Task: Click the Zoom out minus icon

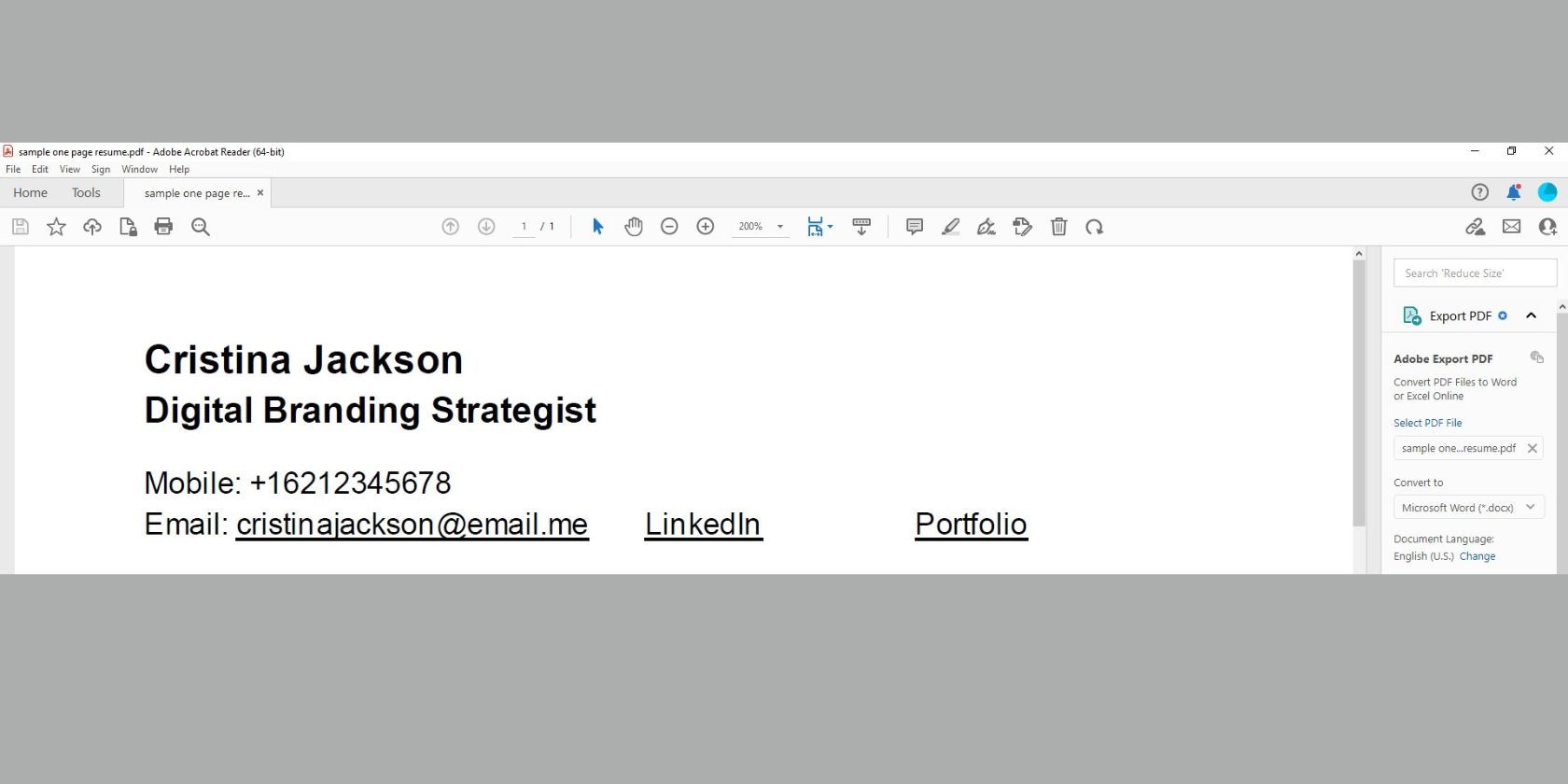Action: (x=669, y=227)
